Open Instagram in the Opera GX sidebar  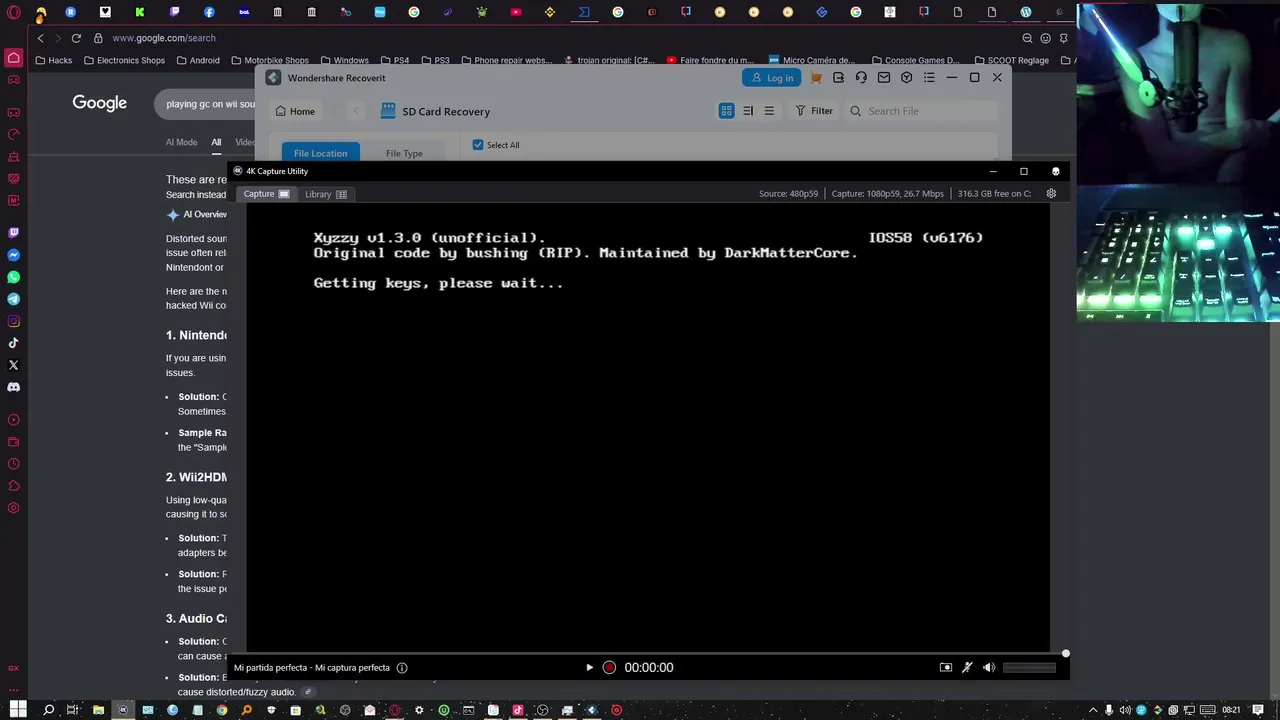(x=14, y=321)
